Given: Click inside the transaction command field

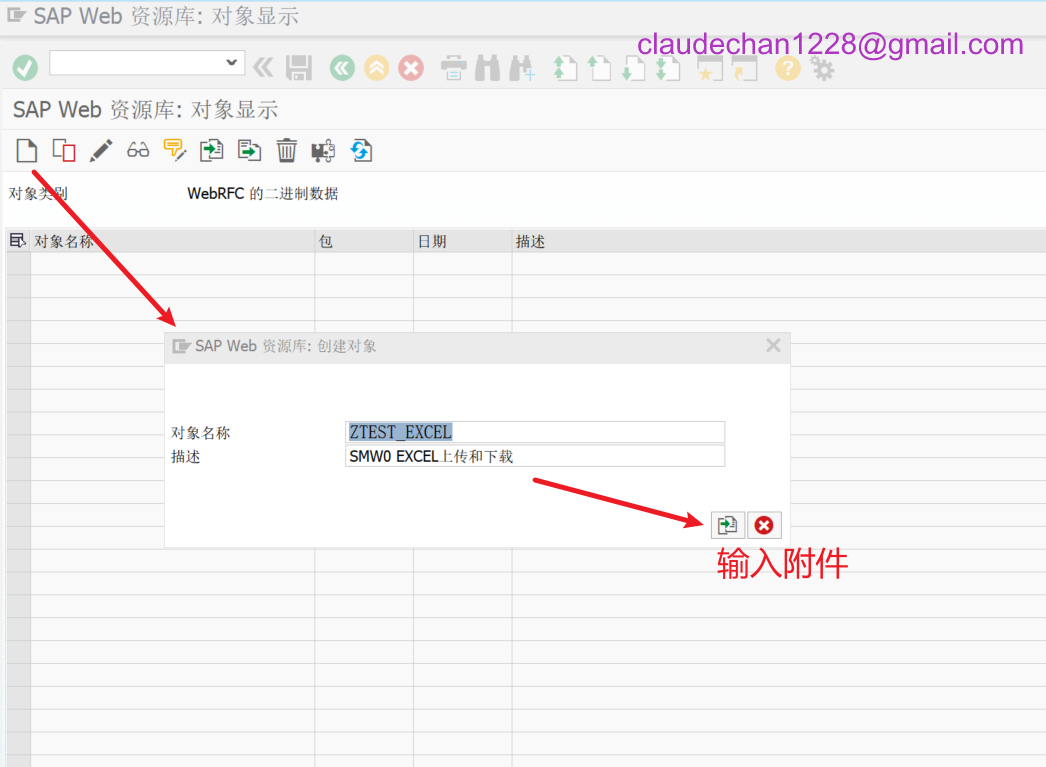Looking at the screenshot, I should click(x=135, y=62).
